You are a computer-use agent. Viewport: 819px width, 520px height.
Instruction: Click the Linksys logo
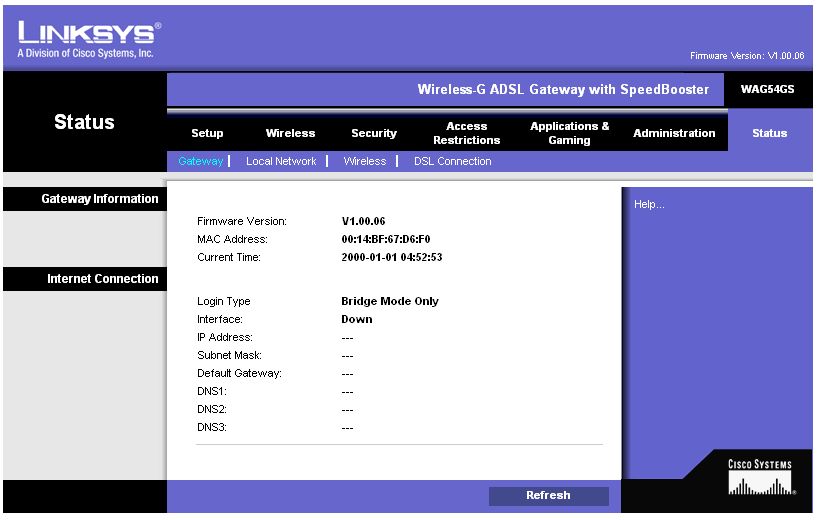[x=89, y=39]
